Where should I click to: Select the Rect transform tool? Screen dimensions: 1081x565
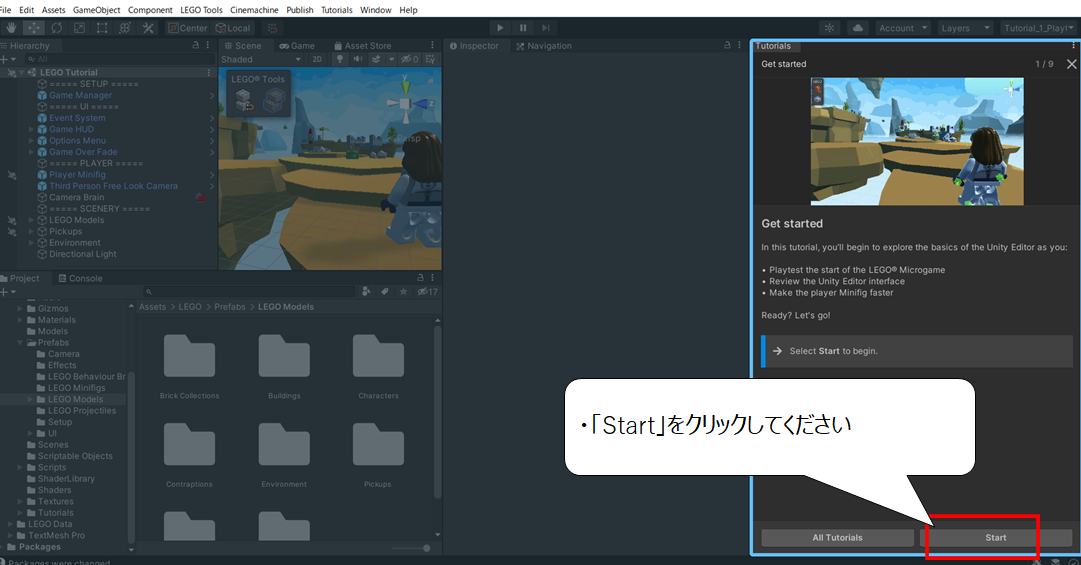point(102,28)
